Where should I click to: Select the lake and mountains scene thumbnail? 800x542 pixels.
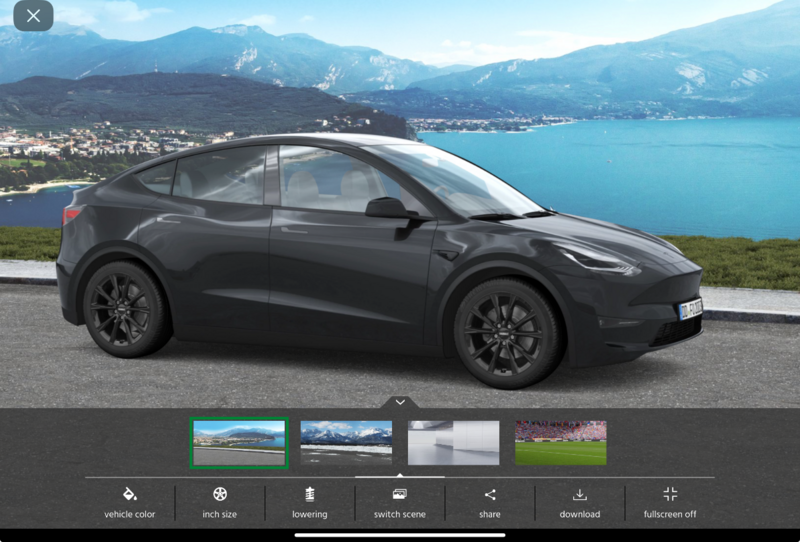click(239, 442)
